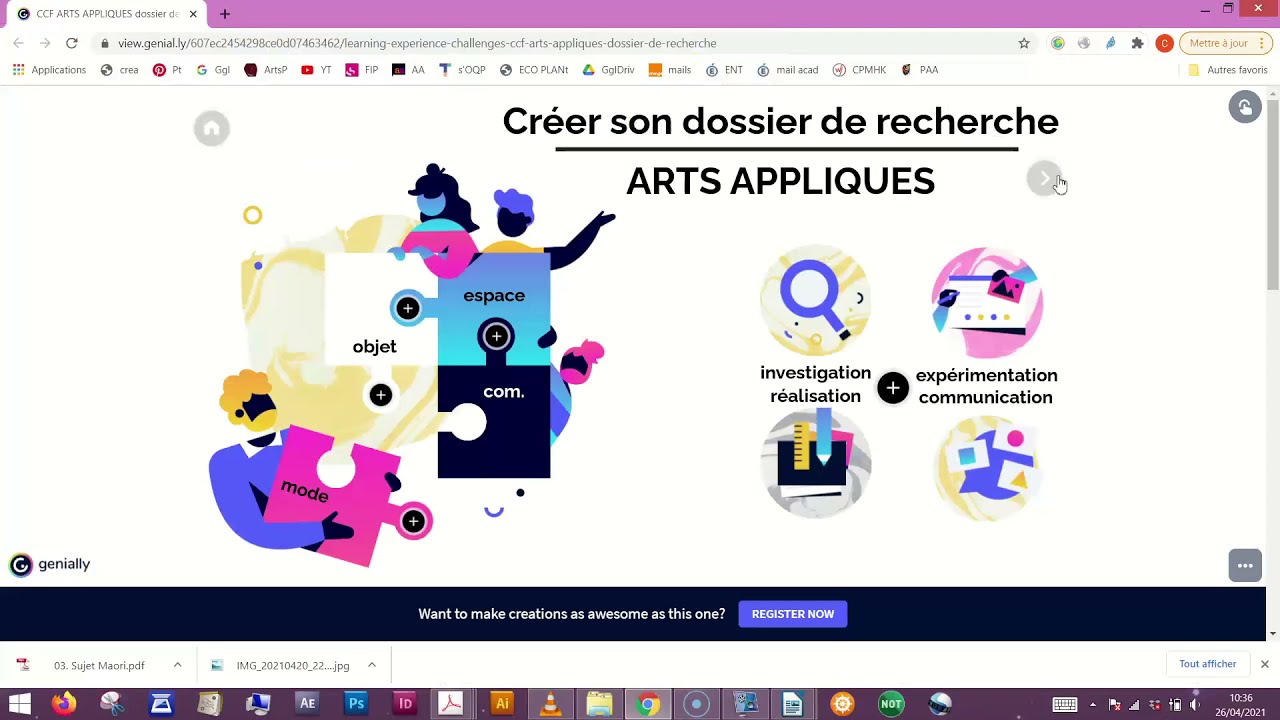Screen dimensions: 1280x720
Task: Select the expérimentation screen illustration
Action: coord(987,303)
